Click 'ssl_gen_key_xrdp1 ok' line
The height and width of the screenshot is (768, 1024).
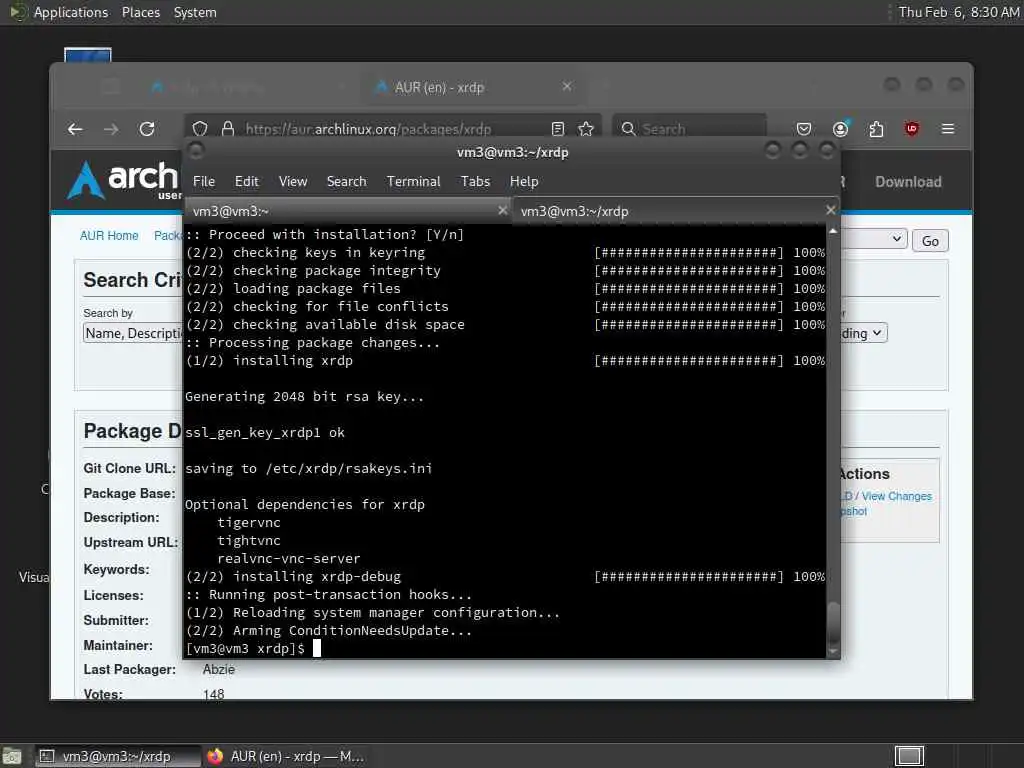[x=264, y=432]
